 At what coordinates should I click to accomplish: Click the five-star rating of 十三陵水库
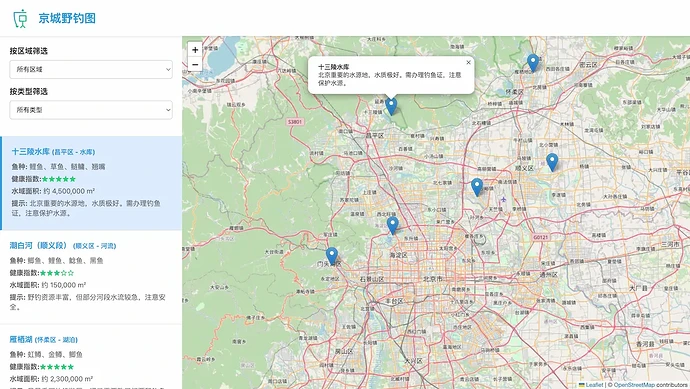pos(59,179)
